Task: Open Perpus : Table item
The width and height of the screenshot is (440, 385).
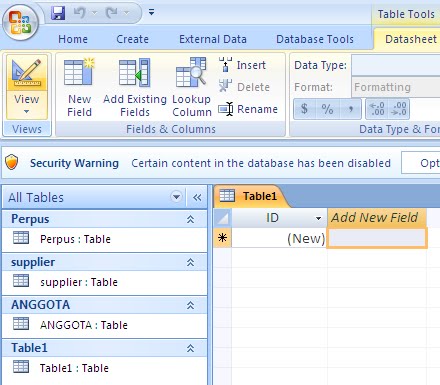Action: point(104,239)
